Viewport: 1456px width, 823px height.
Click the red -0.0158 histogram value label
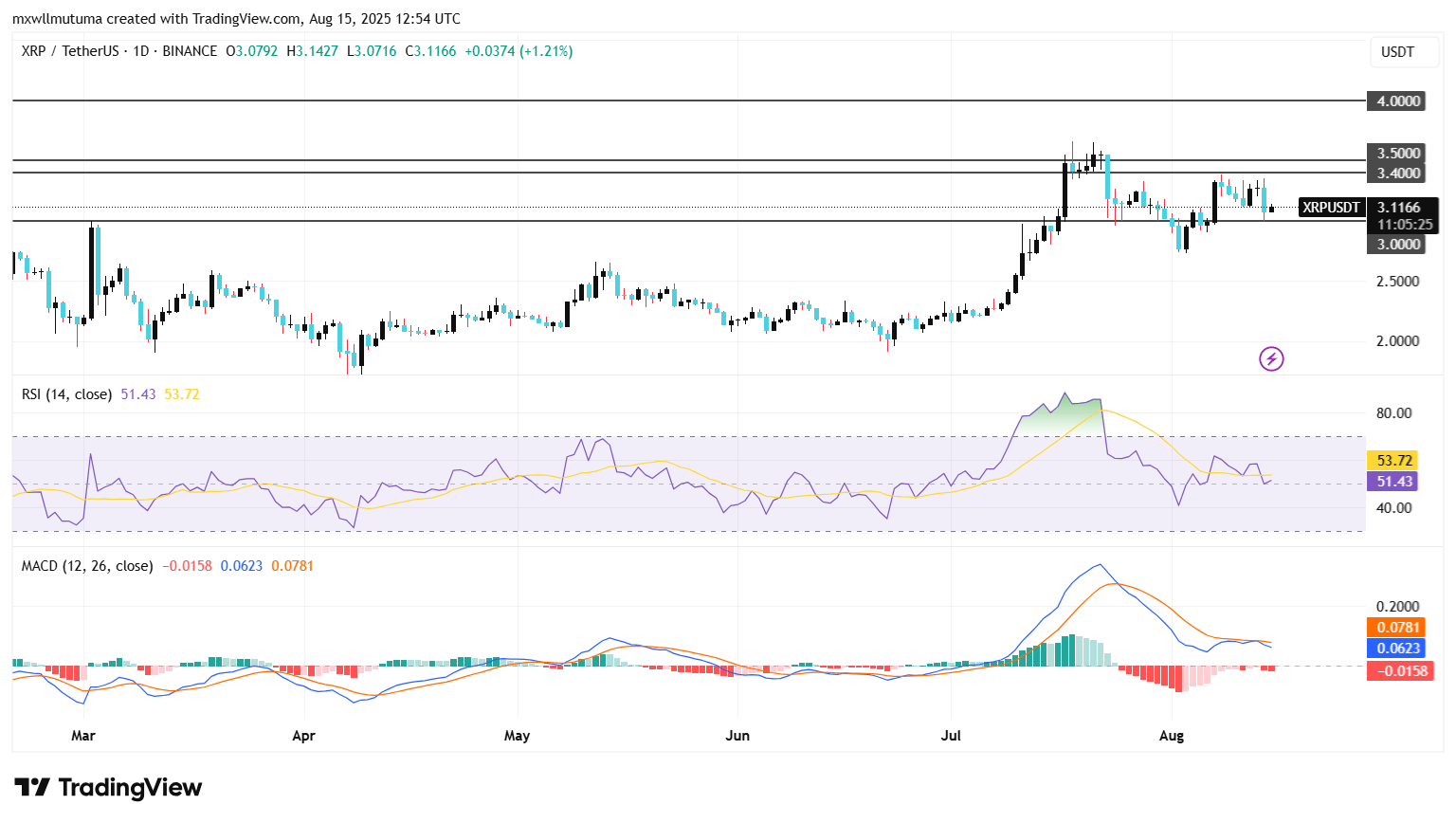pyautogui.click(x=1399, y=670)
